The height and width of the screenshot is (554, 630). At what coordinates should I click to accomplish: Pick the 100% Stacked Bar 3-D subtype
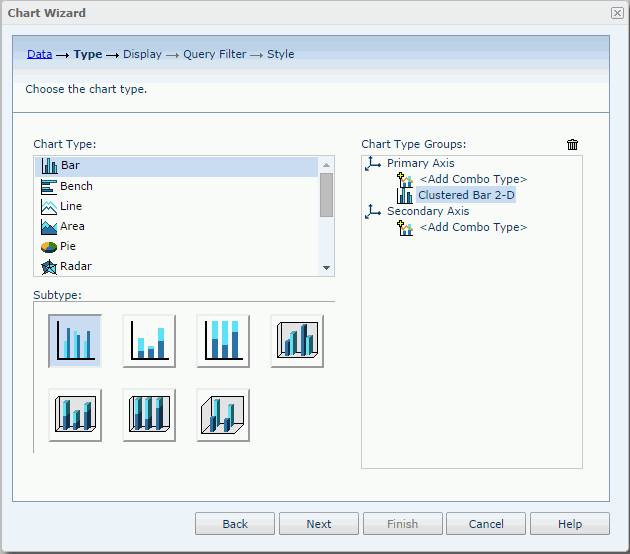pyautogui.click(x=149, y=415)
